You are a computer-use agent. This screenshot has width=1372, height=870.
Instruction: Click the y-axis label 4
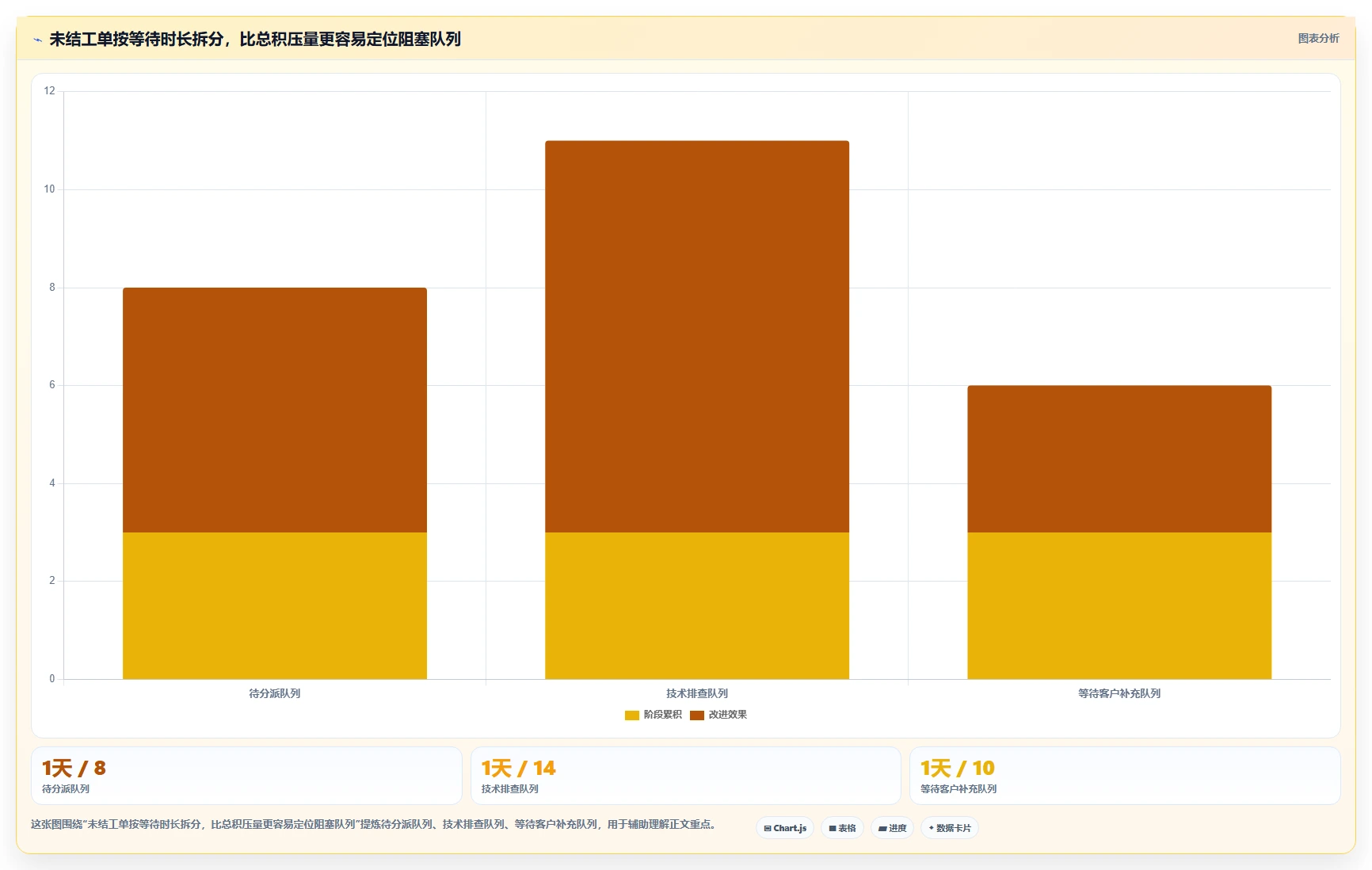coord(52,483)
